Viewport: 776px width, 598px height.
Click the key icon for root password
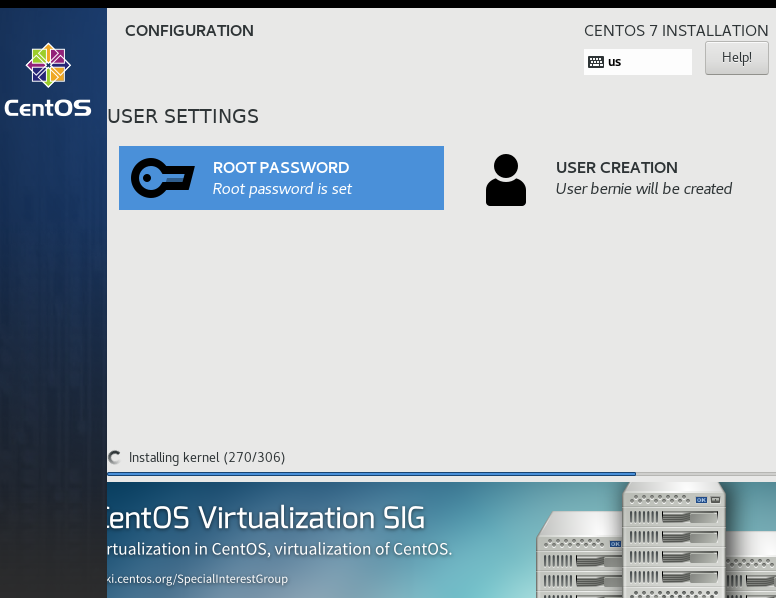(163, 178)
